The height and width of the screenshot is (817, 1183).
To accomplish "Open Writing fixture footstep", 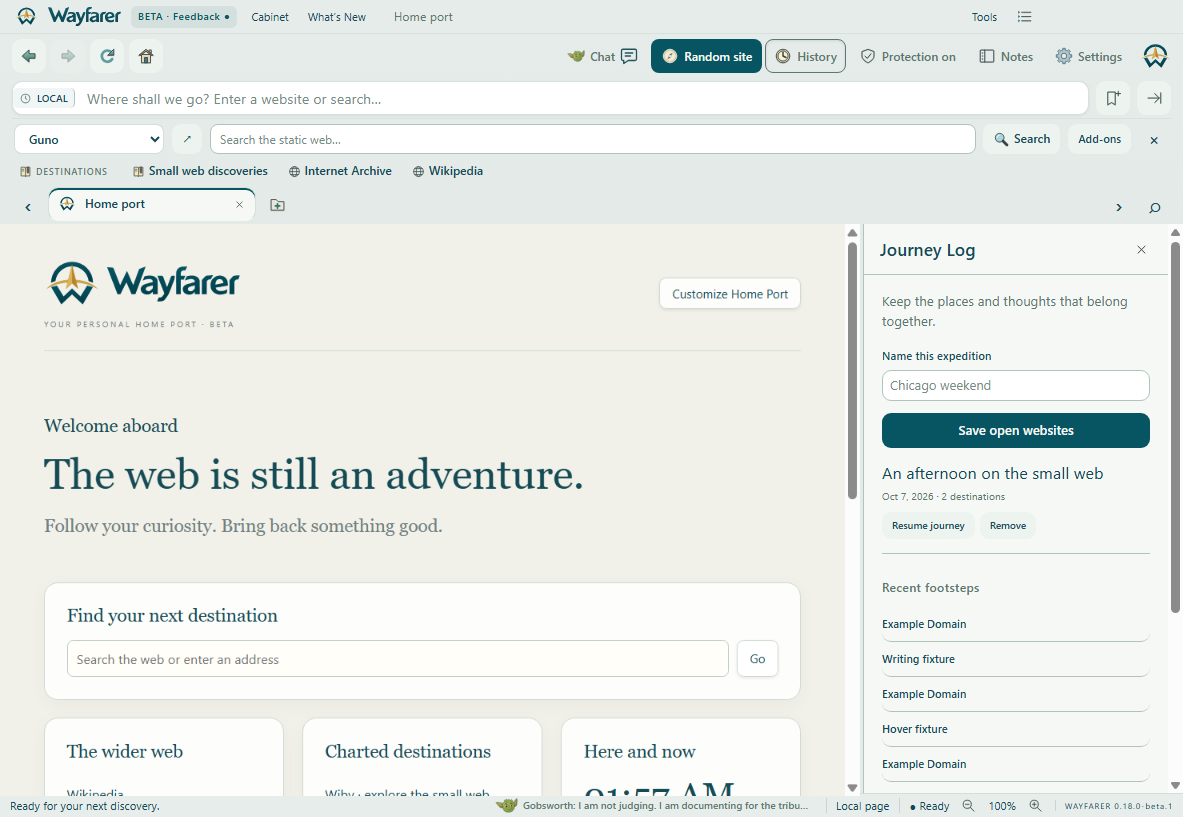I will (1015, 659).
